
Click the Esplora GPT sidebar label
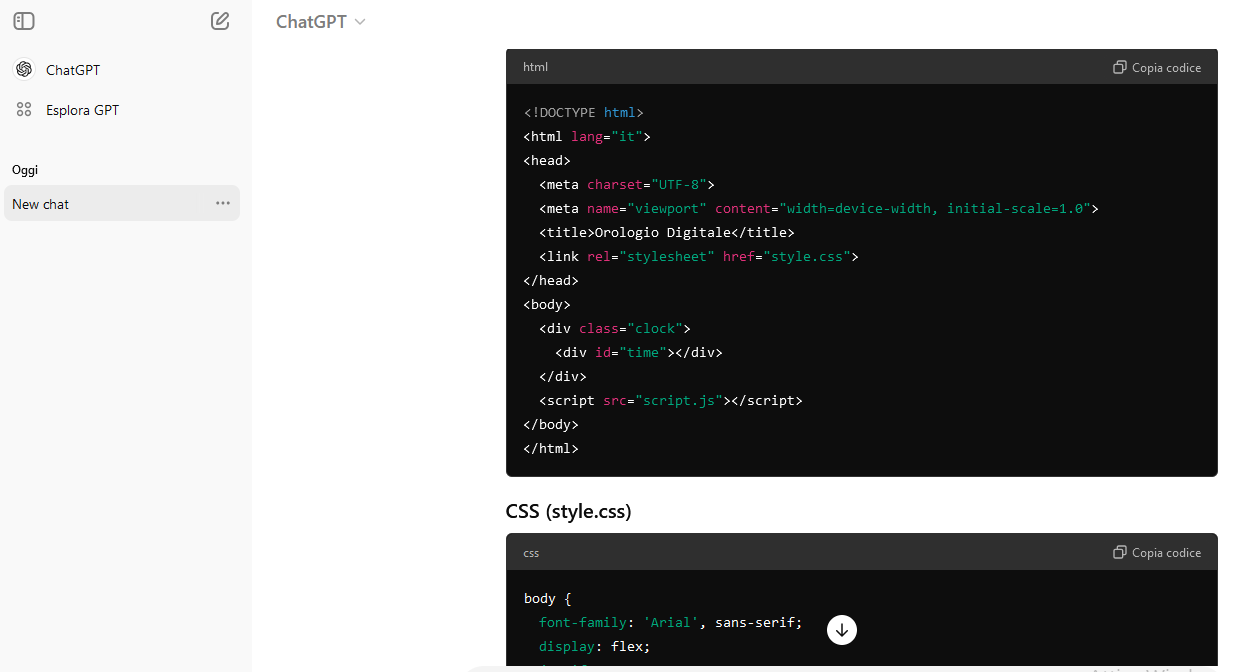click(x=82, y=110)
